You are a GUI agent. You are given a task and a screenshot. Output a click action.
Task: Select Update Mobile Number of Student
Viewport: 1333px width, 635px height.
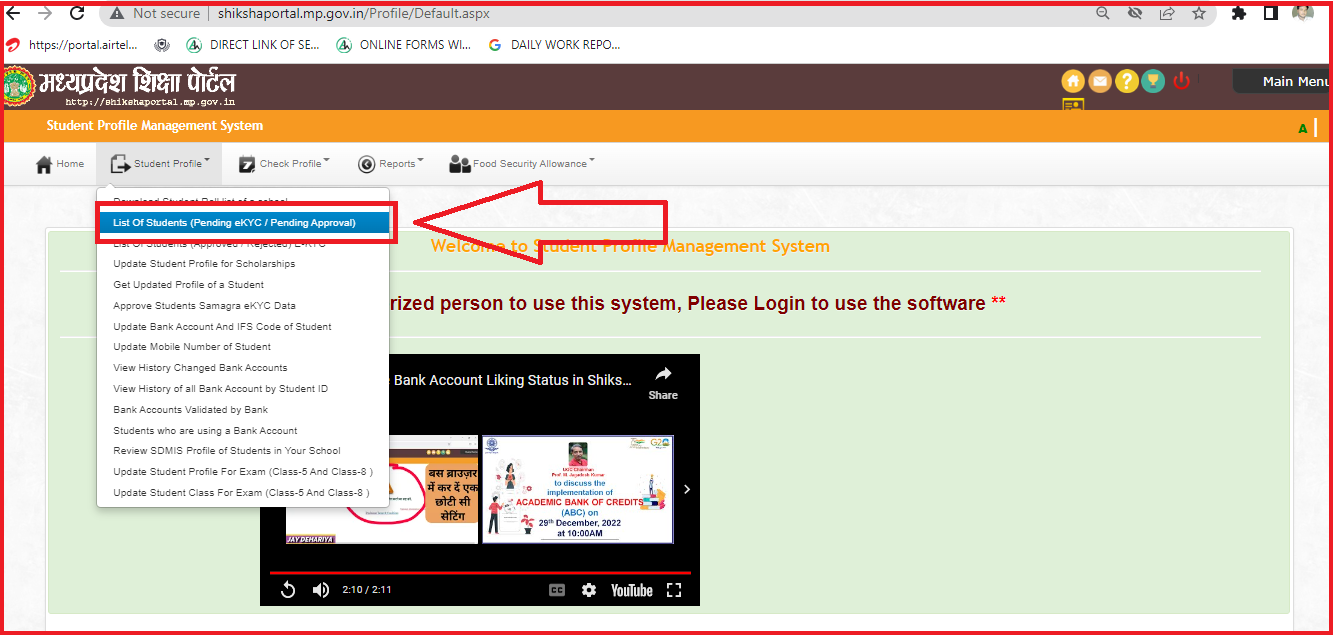(192, 347)
